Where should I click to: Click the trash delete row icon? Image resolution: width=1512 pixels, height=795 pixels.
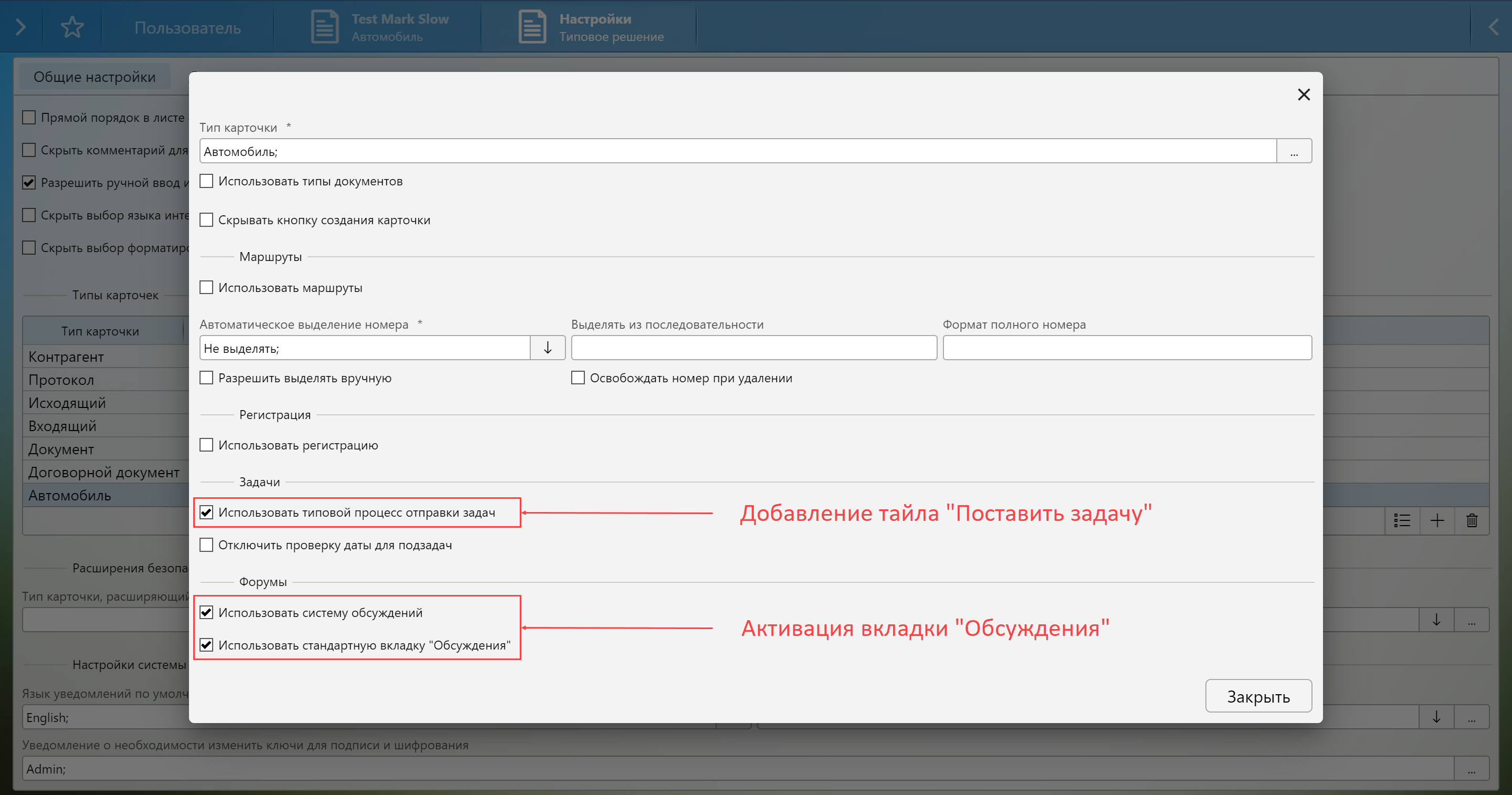pyautogui.click(x=1472, y=520)
